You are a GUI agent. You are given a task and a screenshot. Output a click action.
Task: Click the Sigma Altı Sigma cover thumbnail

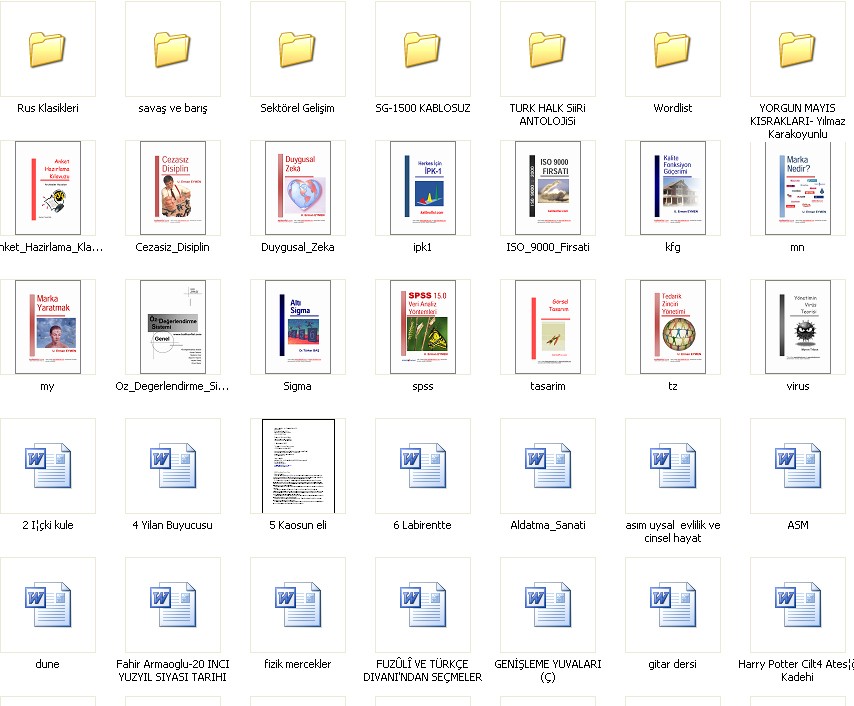pyautogui.click(x=298, y=327)
